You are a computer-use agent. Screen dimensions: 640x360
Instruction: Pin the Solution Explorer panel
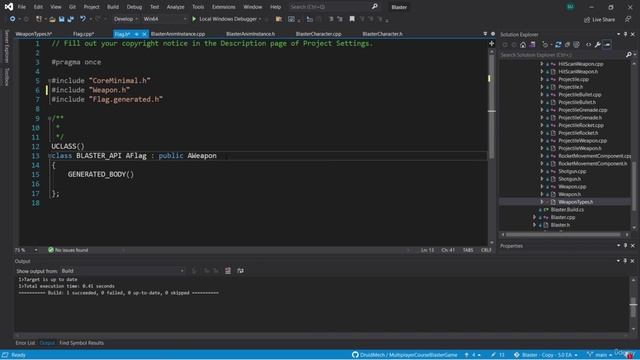[625, 34]
